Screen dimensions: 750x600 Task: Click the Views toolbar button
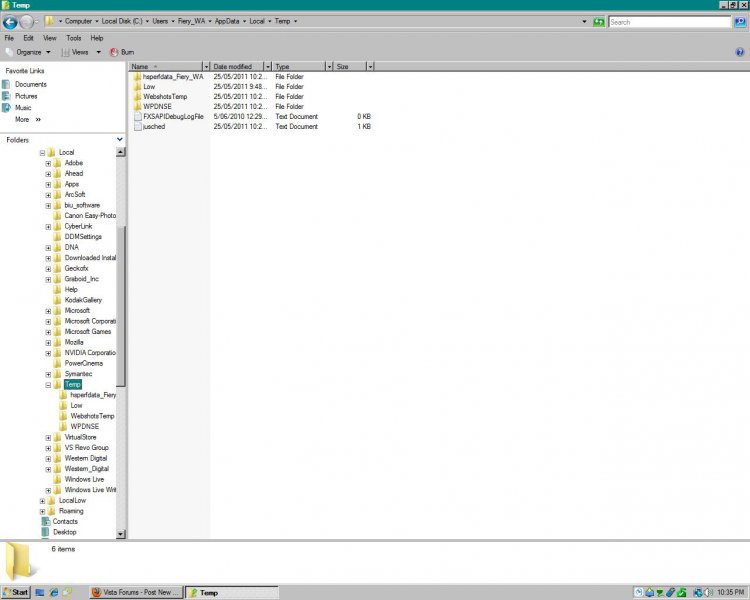(x=75, y=52)
